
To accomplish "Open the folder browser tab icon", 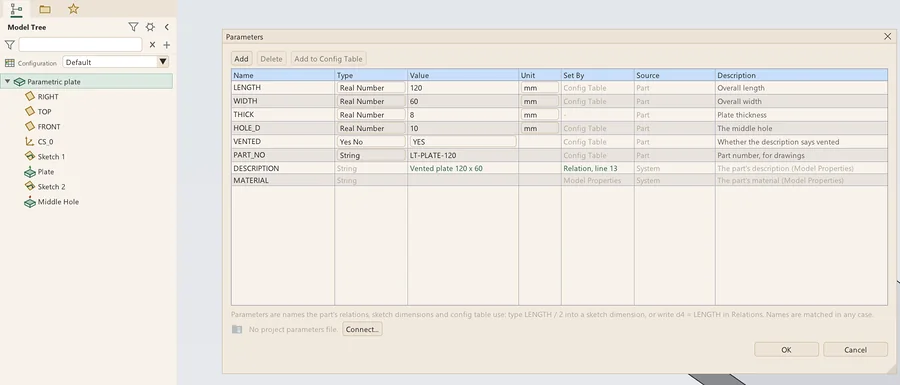I will [45, 9].
